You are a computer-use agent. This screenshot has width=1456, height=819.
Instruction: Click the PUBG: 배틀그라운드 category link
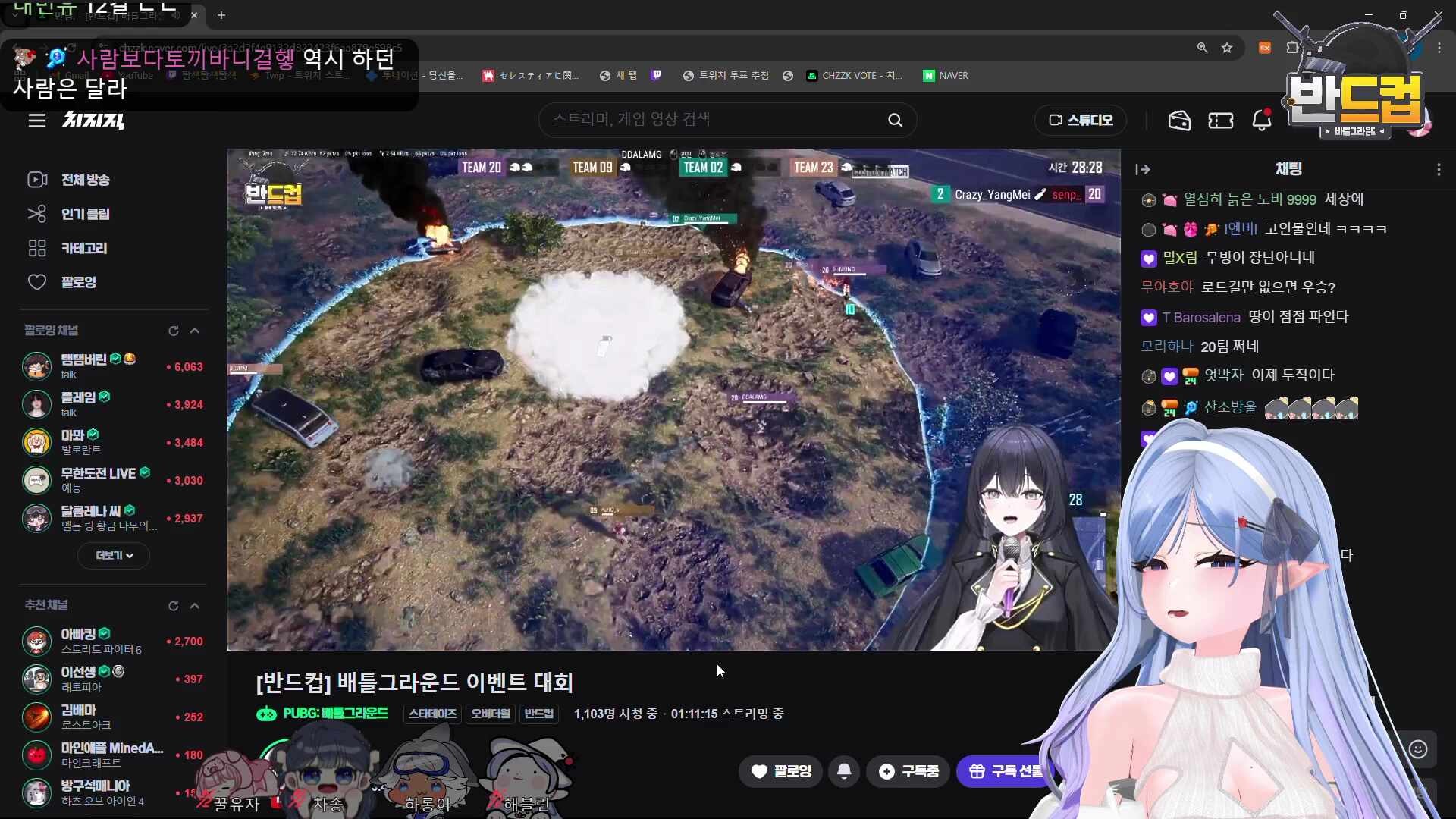(322, 714)
